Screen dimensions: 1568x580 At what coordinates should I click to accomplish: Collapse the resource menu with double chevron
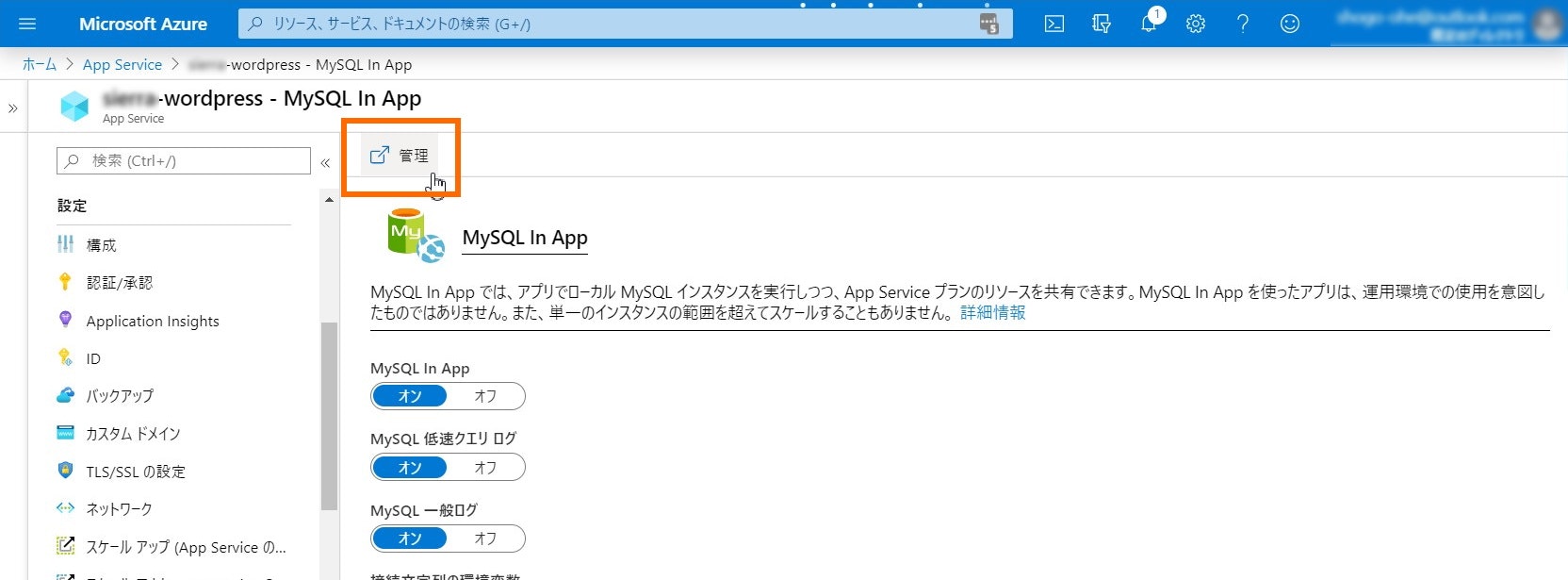point(325,162)
